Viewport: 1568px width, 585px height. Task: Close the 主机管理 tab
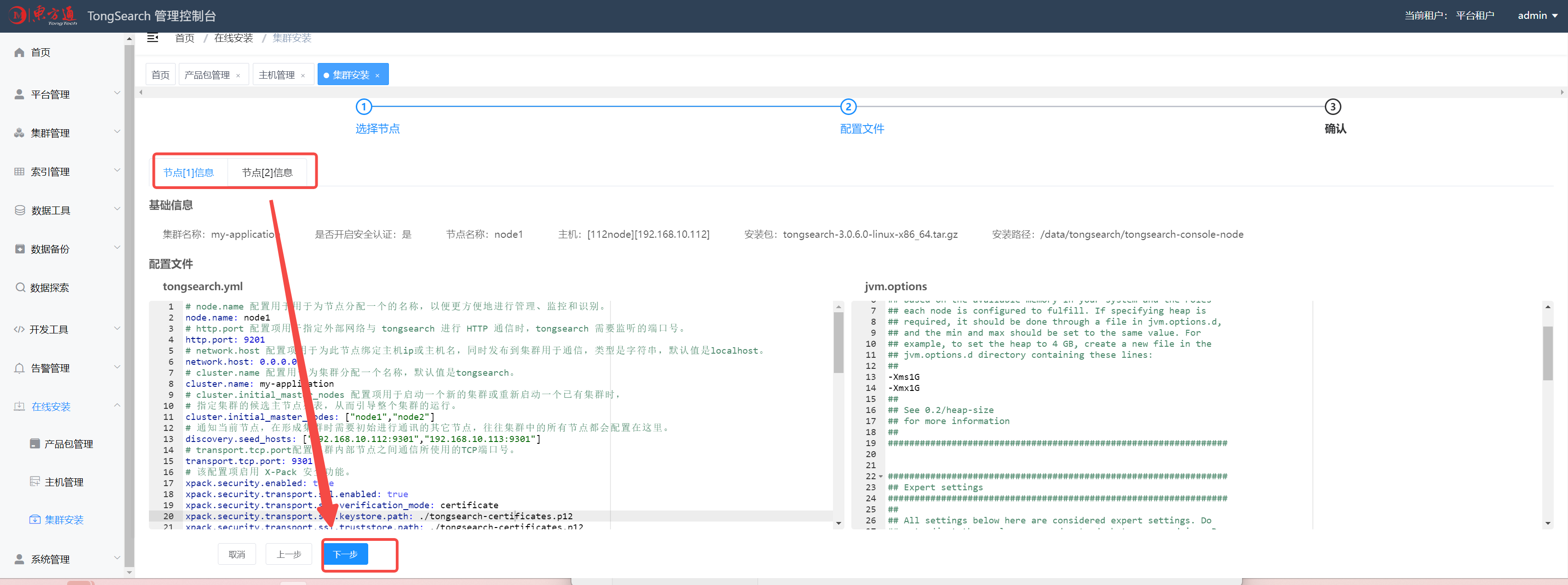click(x=302, y=75)
